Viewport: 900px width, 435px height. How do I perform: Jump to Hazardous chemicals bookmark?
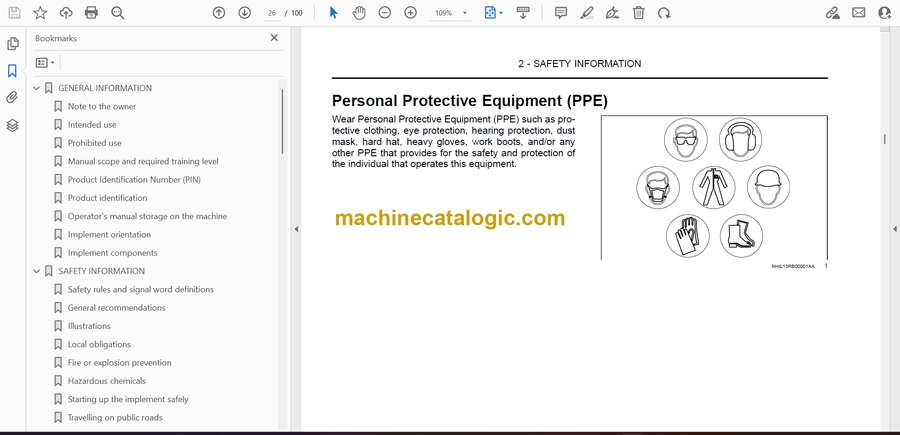point(107,381)
